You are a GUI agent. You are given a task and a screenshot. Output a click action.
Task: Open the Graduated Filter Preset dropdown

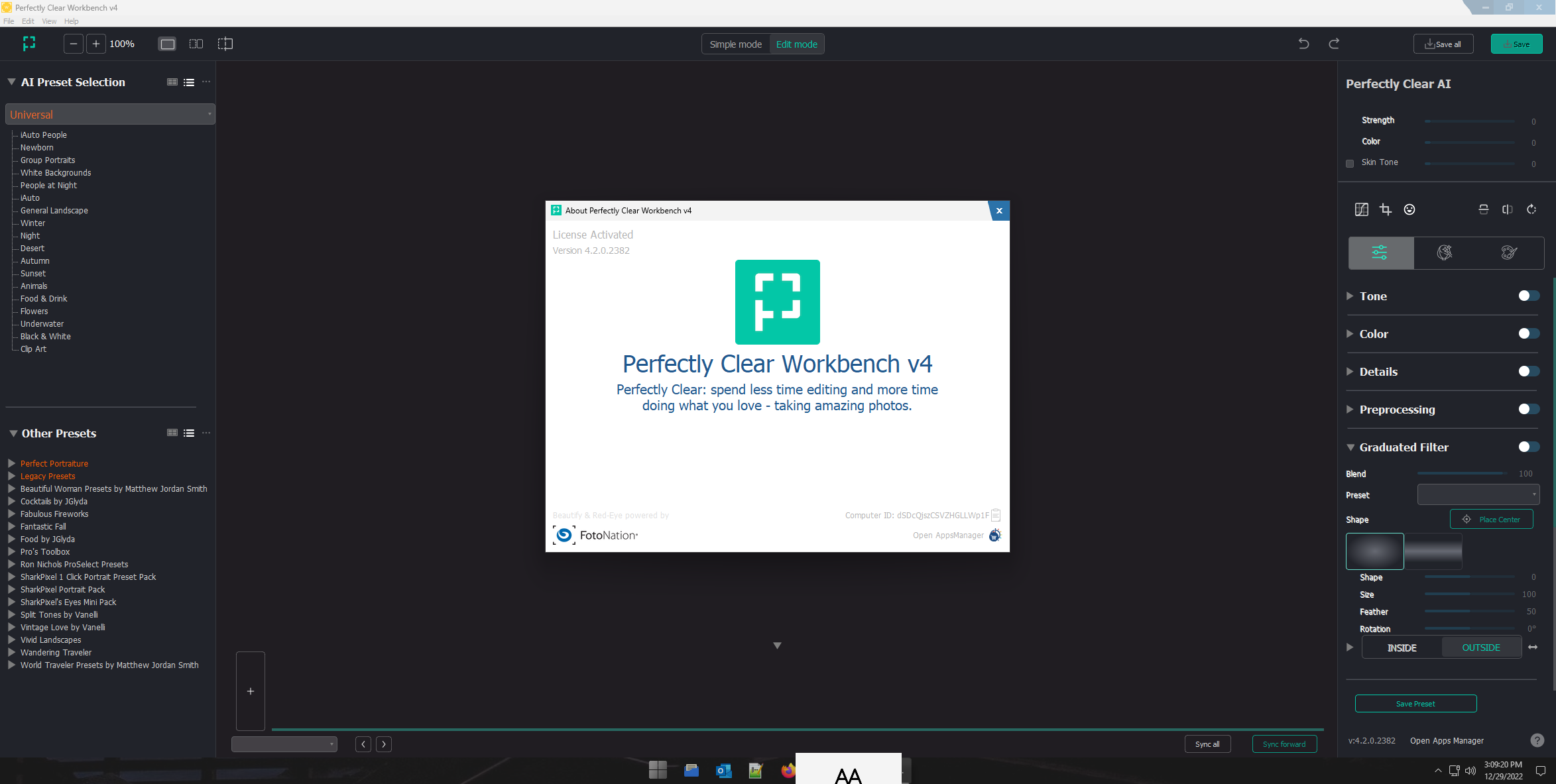[x=1478, y=494]
